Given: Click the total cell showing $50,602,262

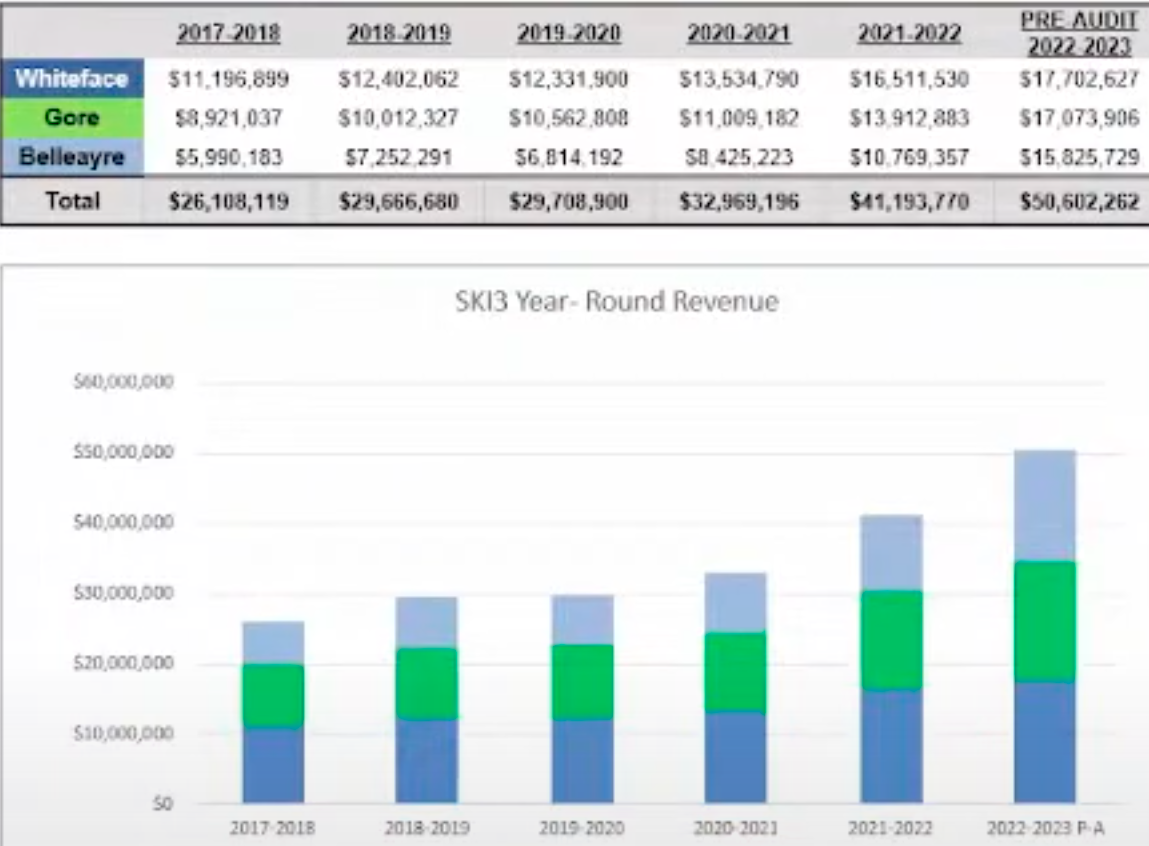Looking at the screenshot, I should (1079, 201).
